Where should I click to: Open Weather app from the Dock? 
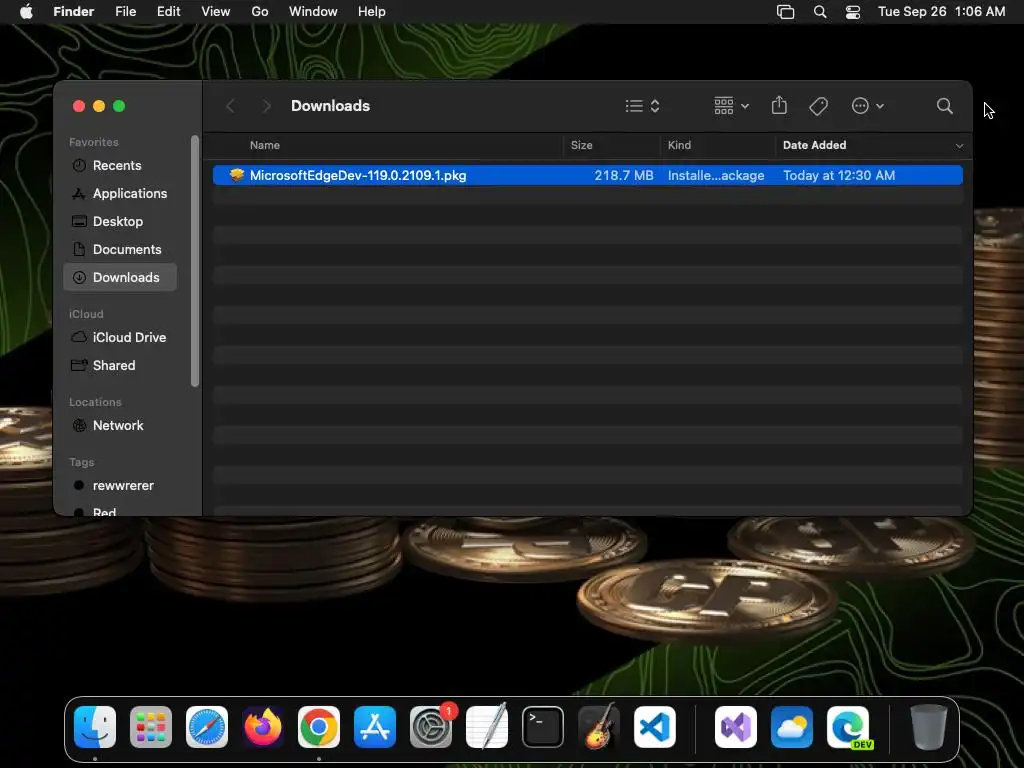click(x=792, y=727)
